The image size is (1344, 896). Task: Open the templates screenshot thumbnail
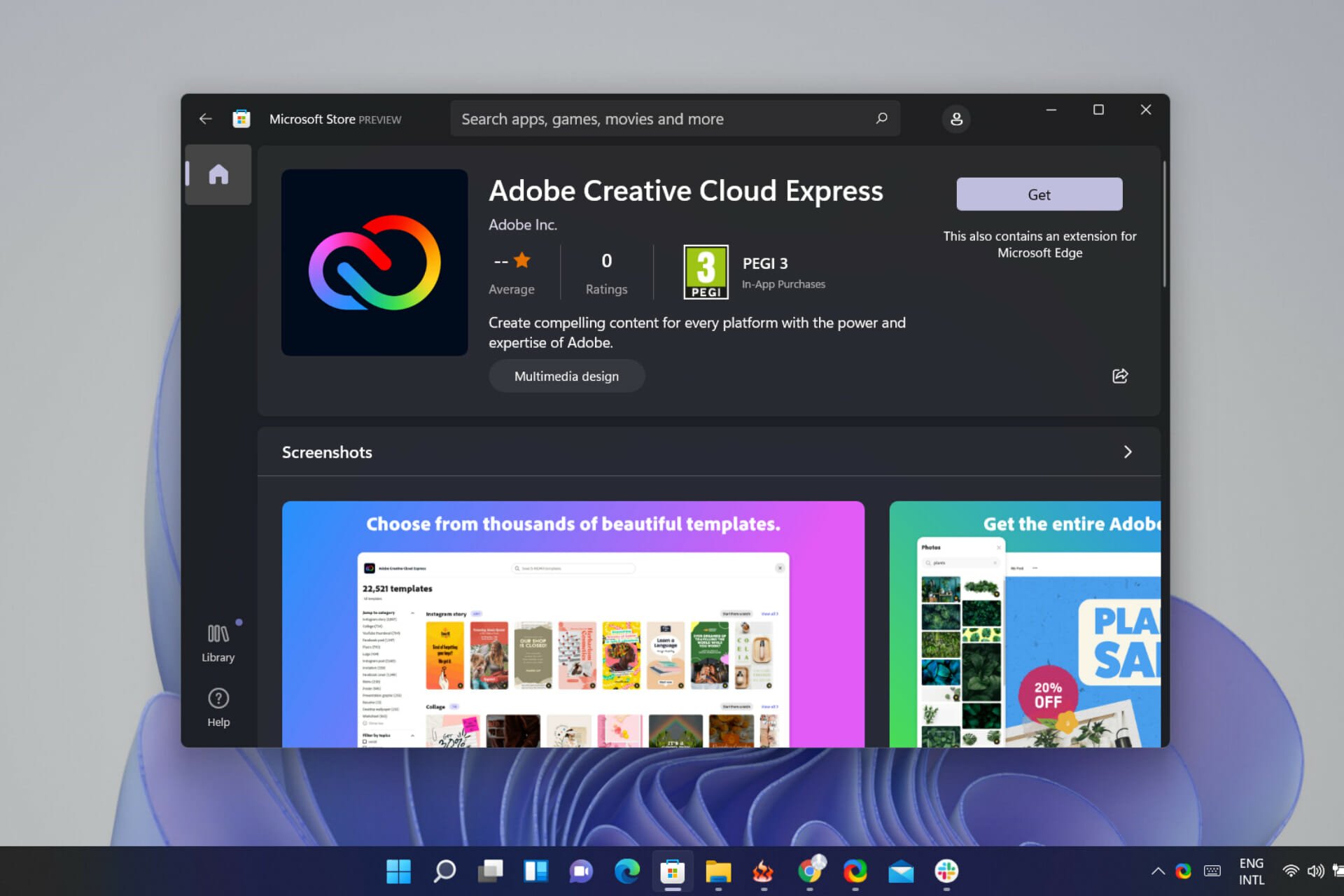(573, 624)
